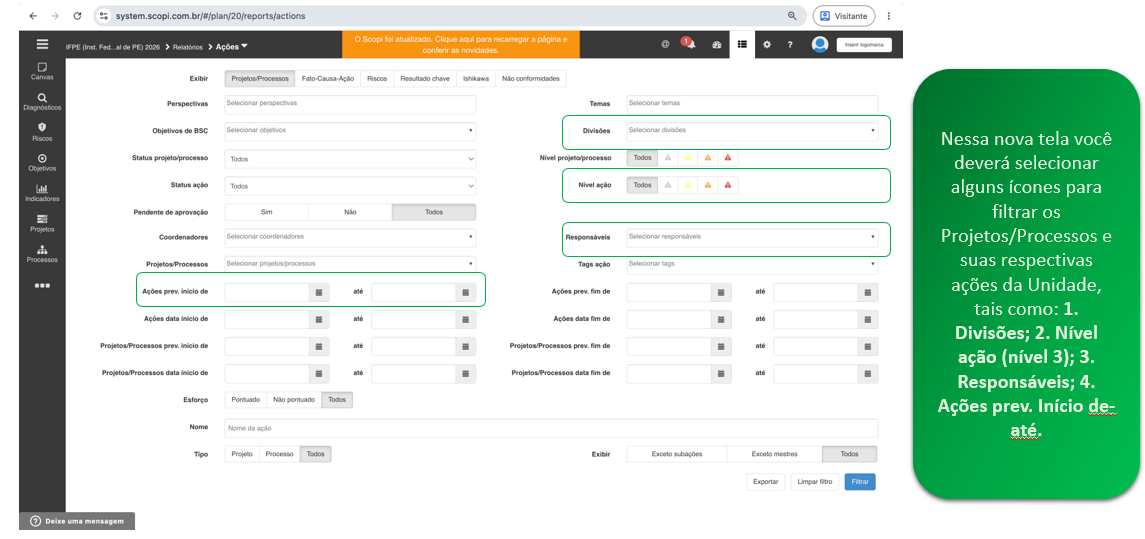
Task: Set Tipo filter to Processo
Action: point(280,454)
